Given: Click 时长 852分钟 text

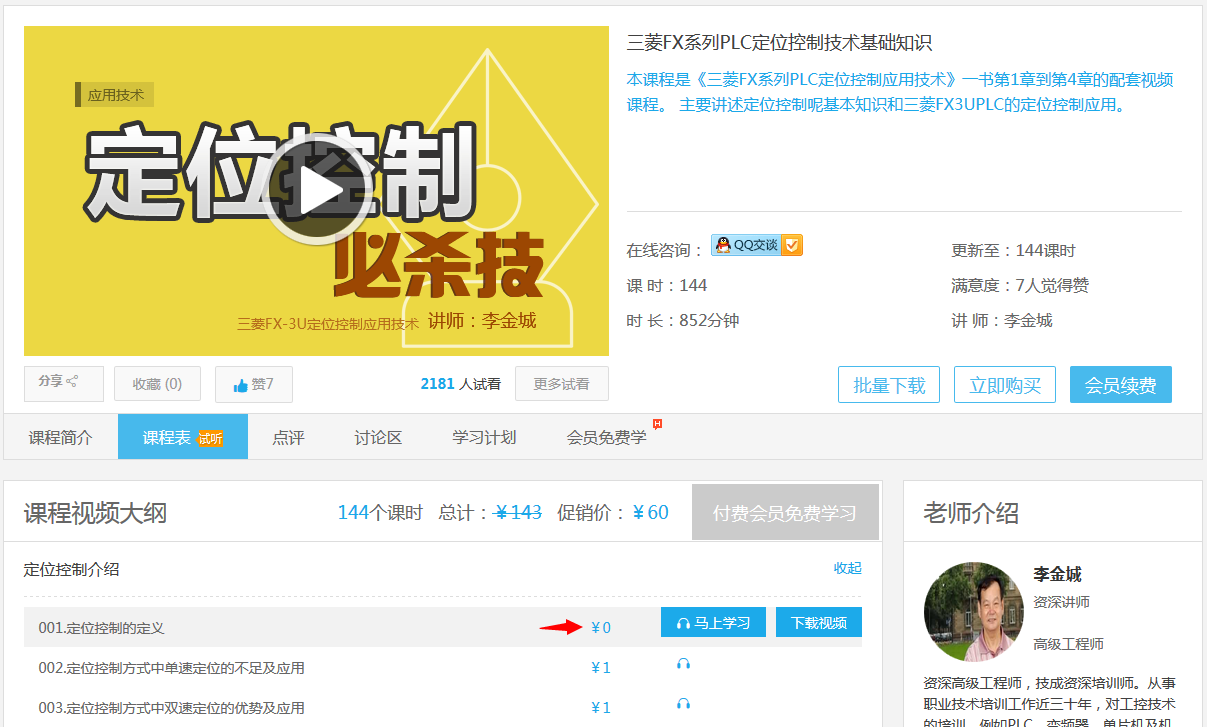Looking at the screenshot, I should pos(683,320).
